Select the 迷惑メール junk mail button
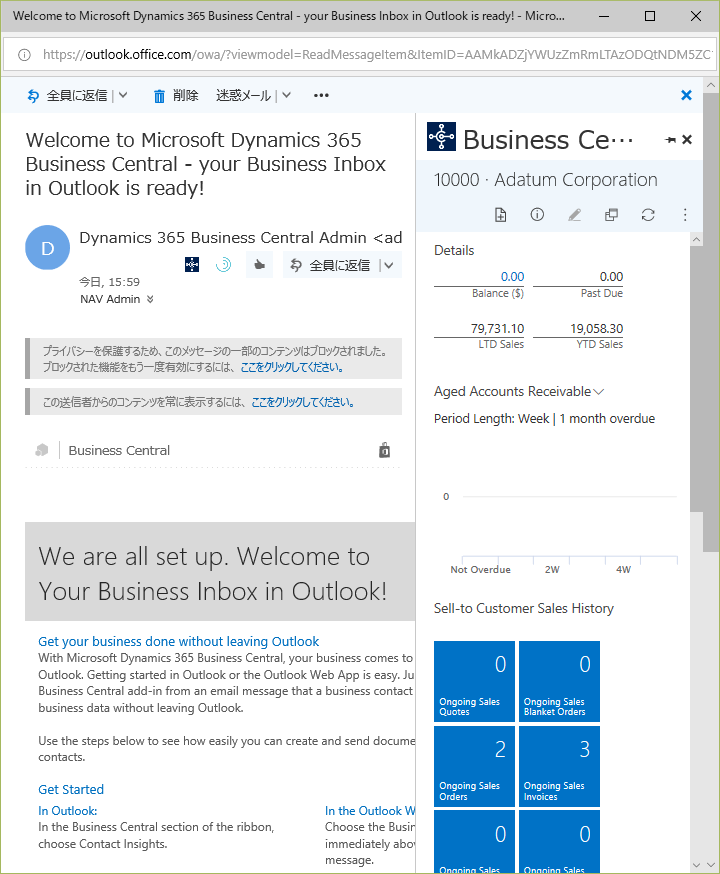This screenshot has height=874, width=720. pyautogui.click(x=243, y=95)
